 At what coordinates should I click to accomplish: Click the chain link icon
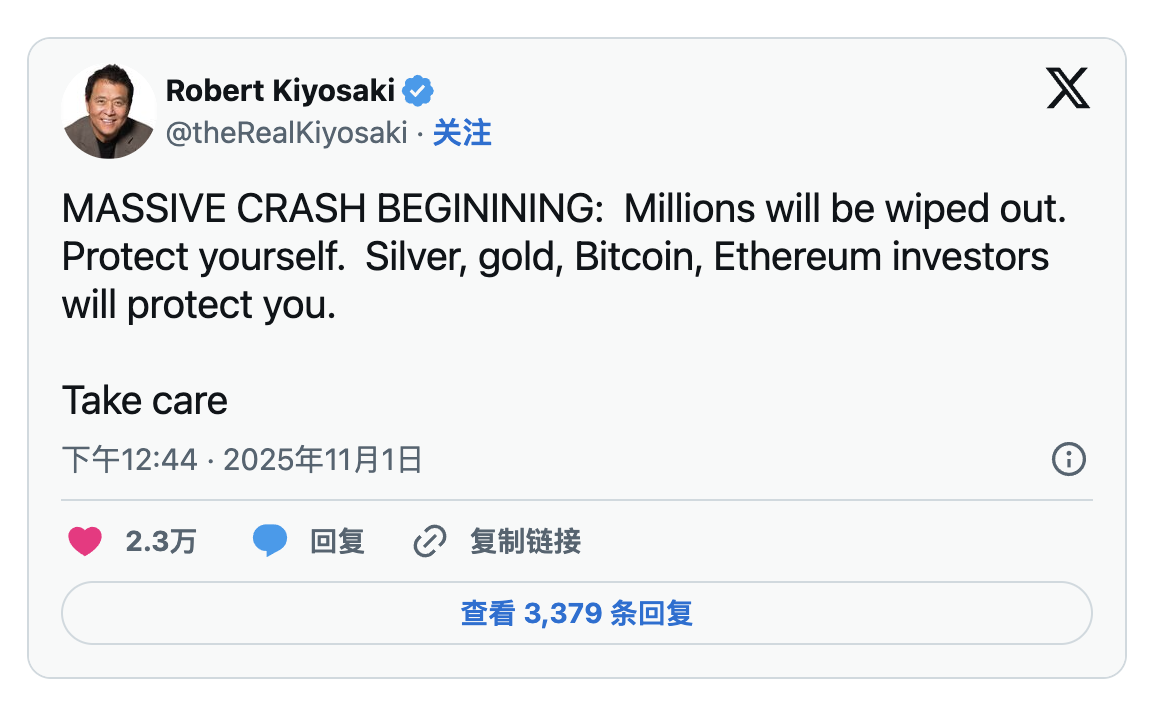[x=429, y=542]
